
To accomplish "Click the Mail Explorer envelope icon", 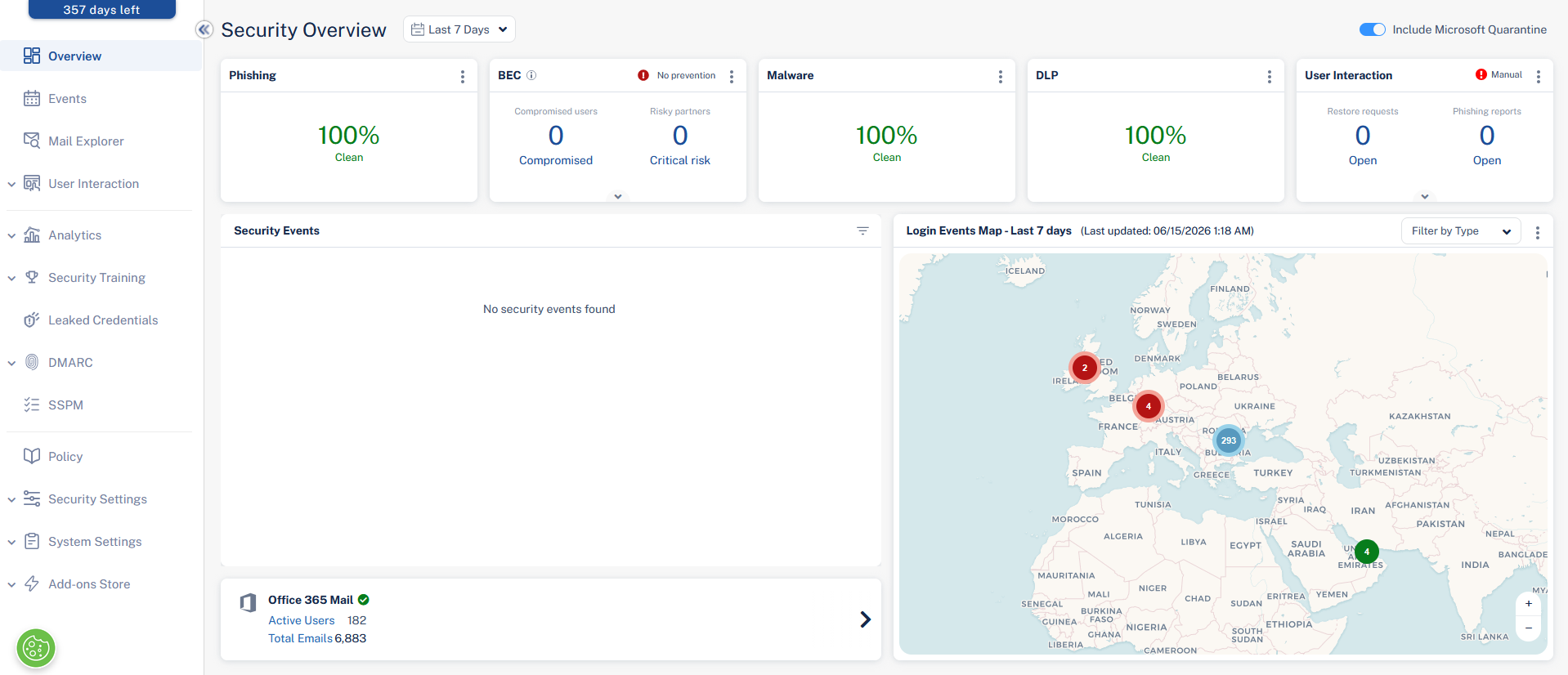I will click(32, 141).
